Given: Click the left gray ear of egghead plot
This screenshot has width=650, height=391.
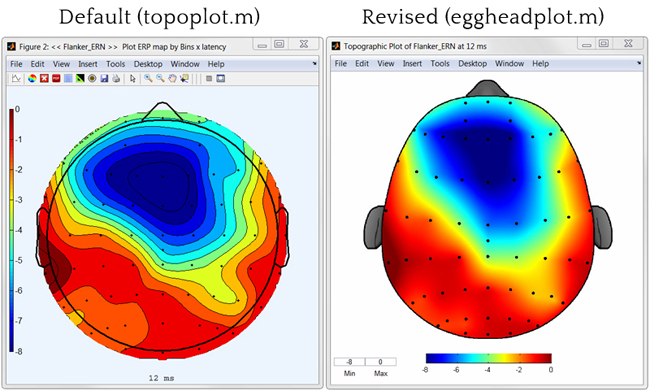Looking at the screenshot, I should [374, 227].
